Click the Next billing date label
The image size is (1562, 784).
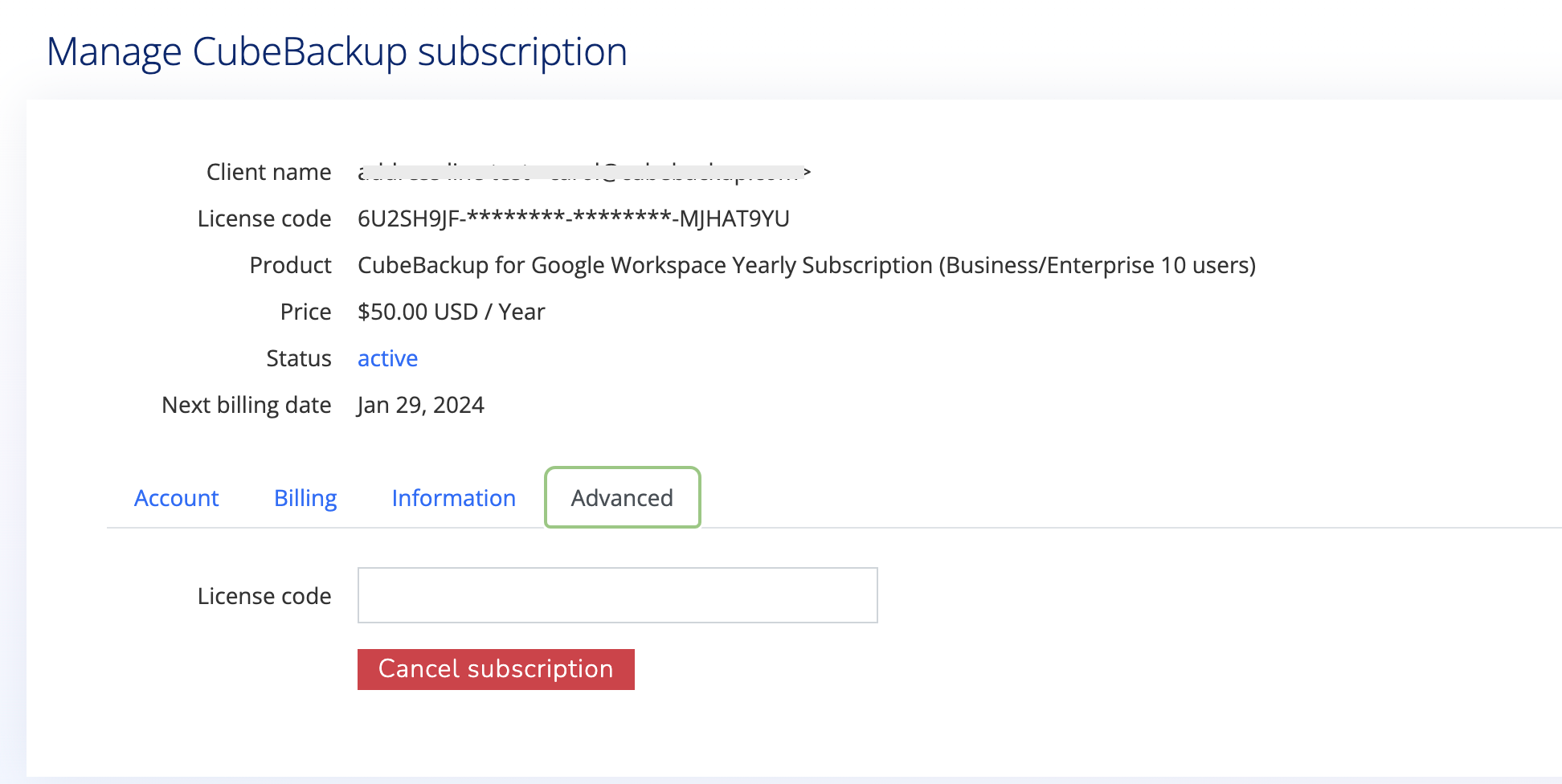(247, 405)
